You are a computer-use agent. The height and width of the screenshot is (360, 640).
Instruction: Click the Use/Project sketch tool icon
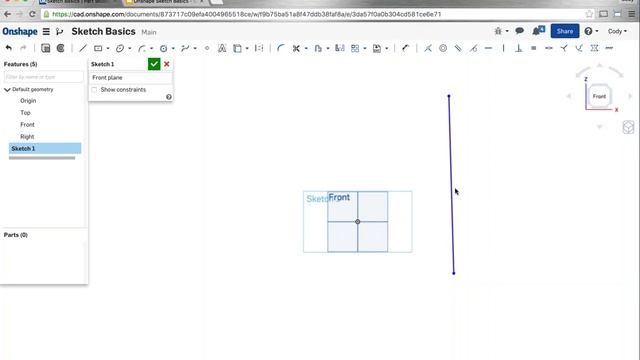[x=237, y=48]
